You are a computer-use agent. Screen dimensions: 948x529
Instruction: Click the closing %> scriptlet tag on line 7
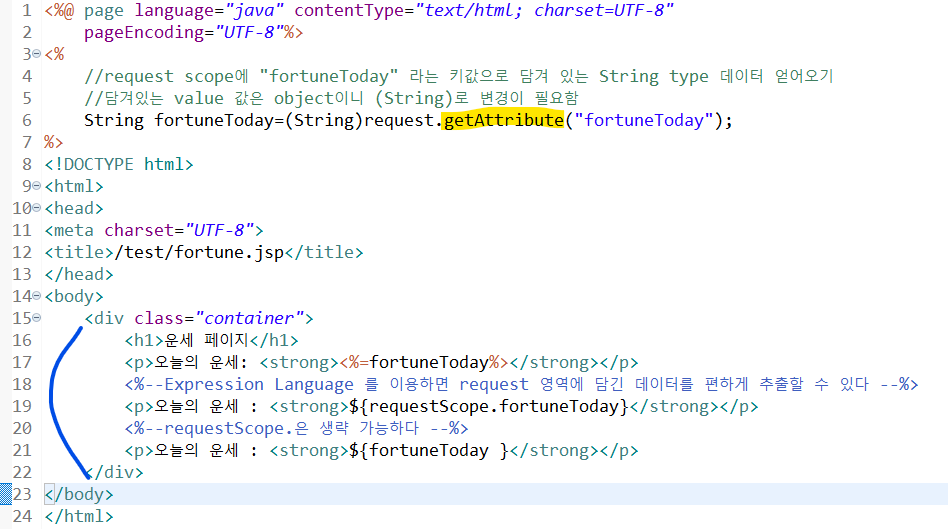[53, 142]
